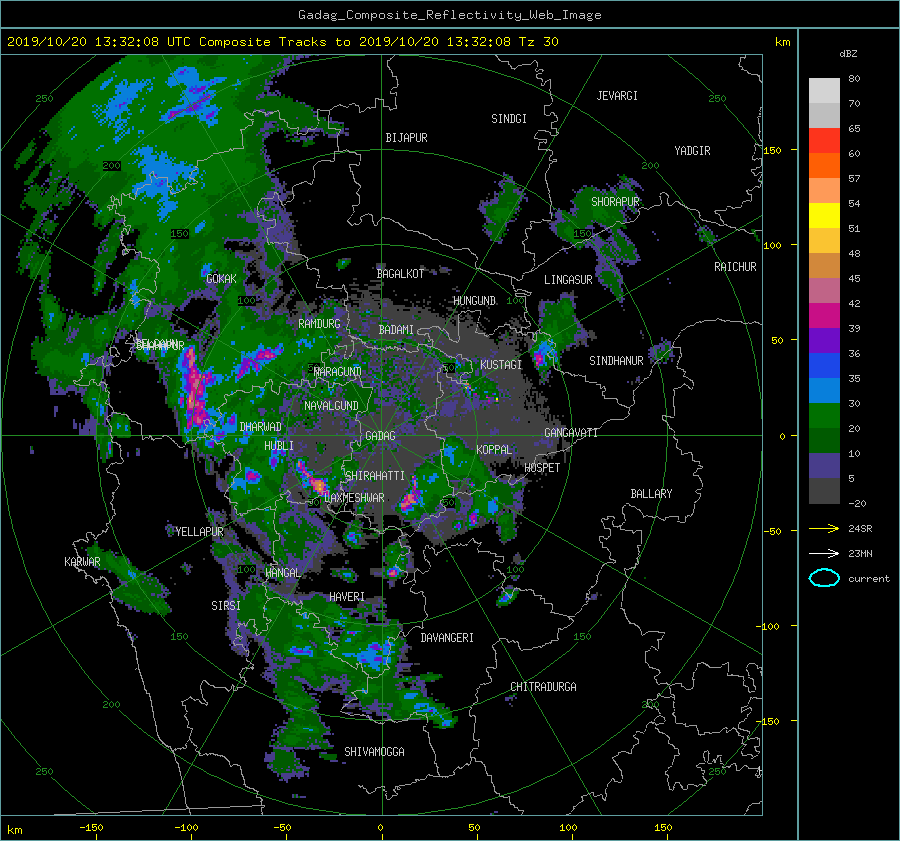This screenshot has width=900, height=841.
Task: Click the HOSPET city label
Action: click(x=542, y=468)
